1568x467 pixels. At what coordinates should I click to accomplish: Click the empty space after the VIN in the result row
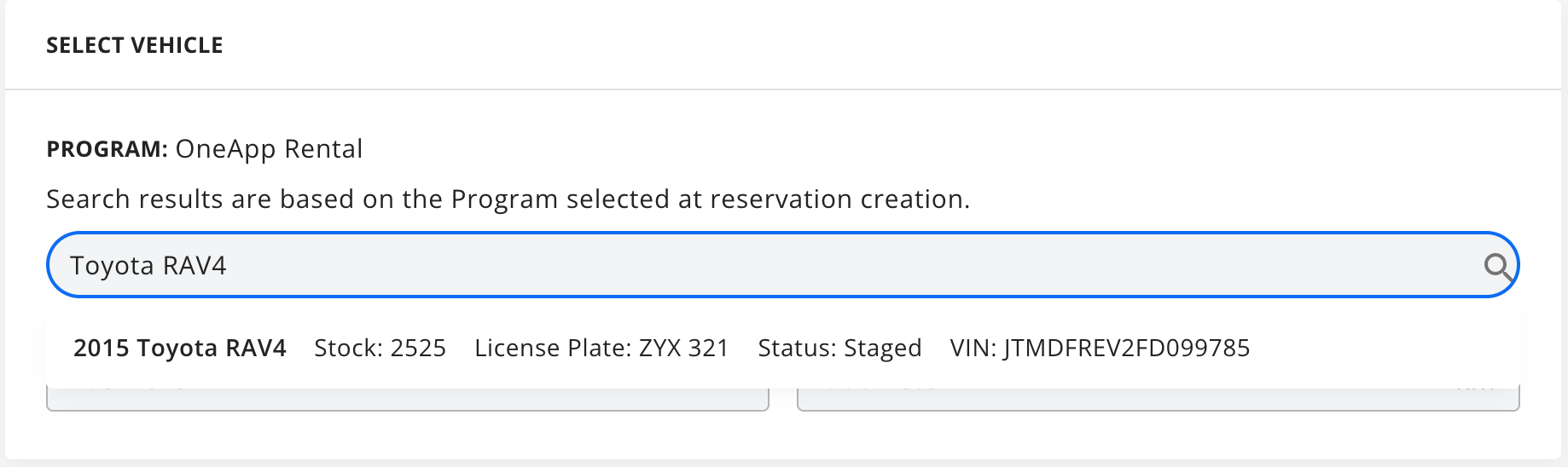pyautogui.click(x=1382, y=348)
